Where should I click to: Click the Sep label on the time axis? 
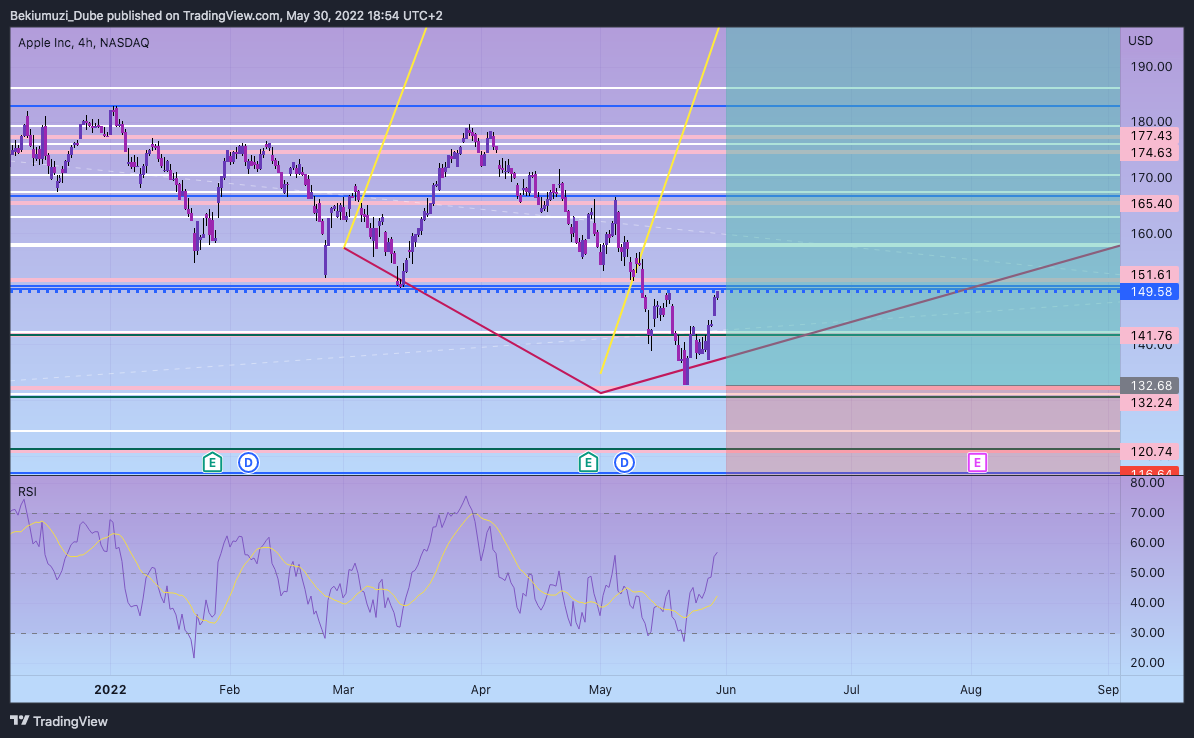click(x=1108, y=689)
